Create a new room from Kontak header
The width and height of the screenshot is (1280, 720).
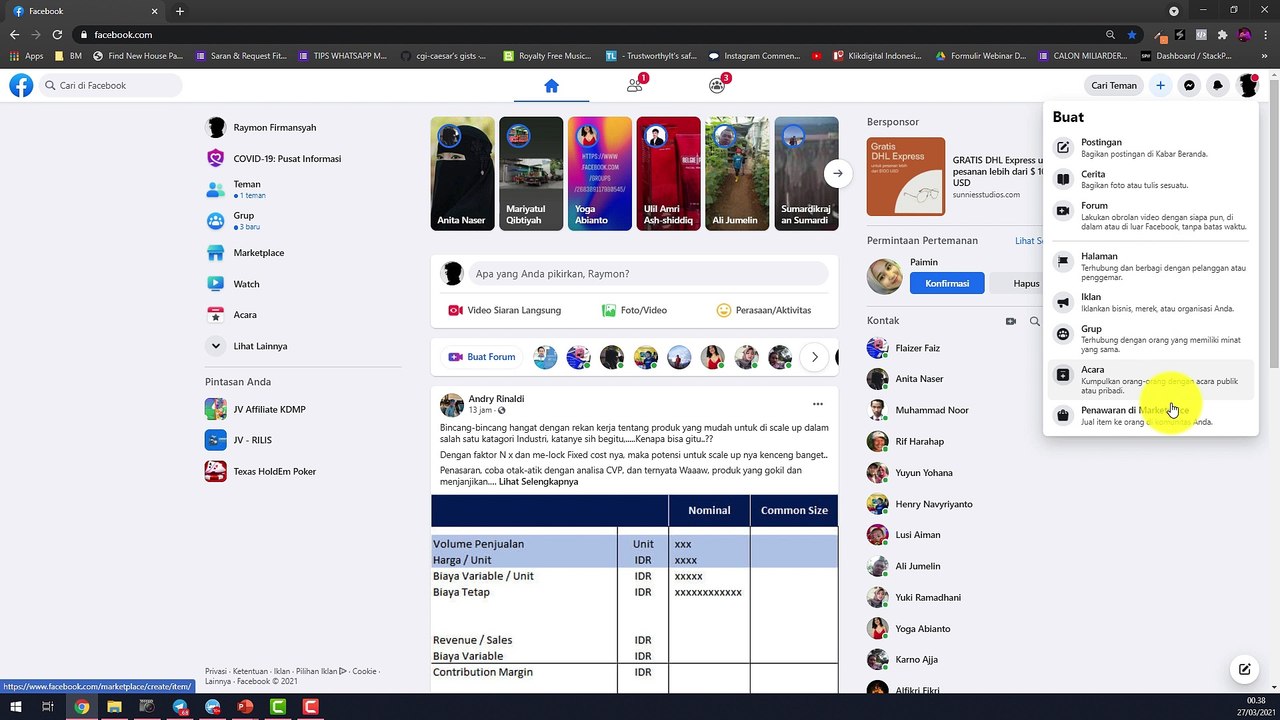tap(1011, 321)
